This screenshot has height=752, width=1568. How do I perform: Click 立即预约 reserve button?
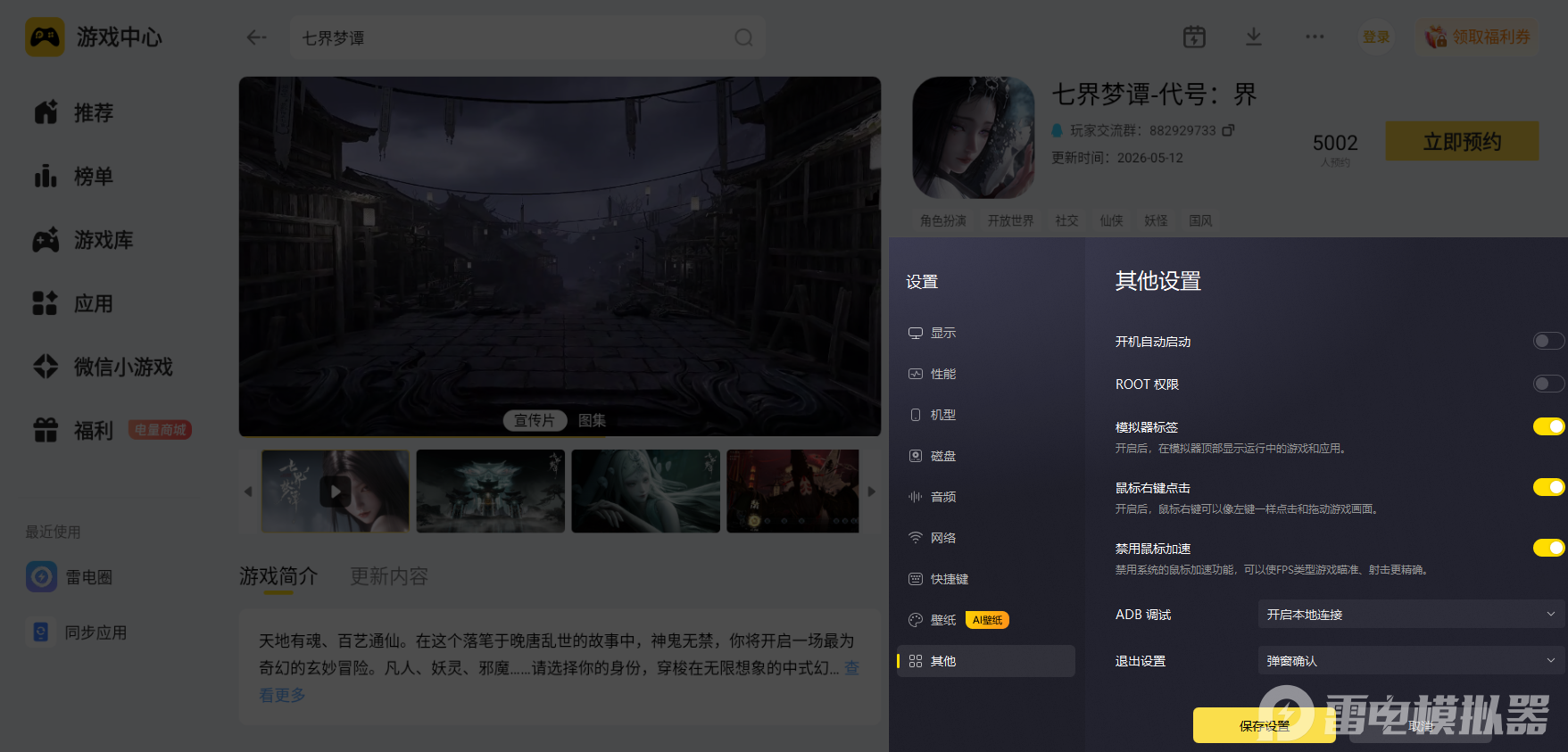[x=1462, y=141]
